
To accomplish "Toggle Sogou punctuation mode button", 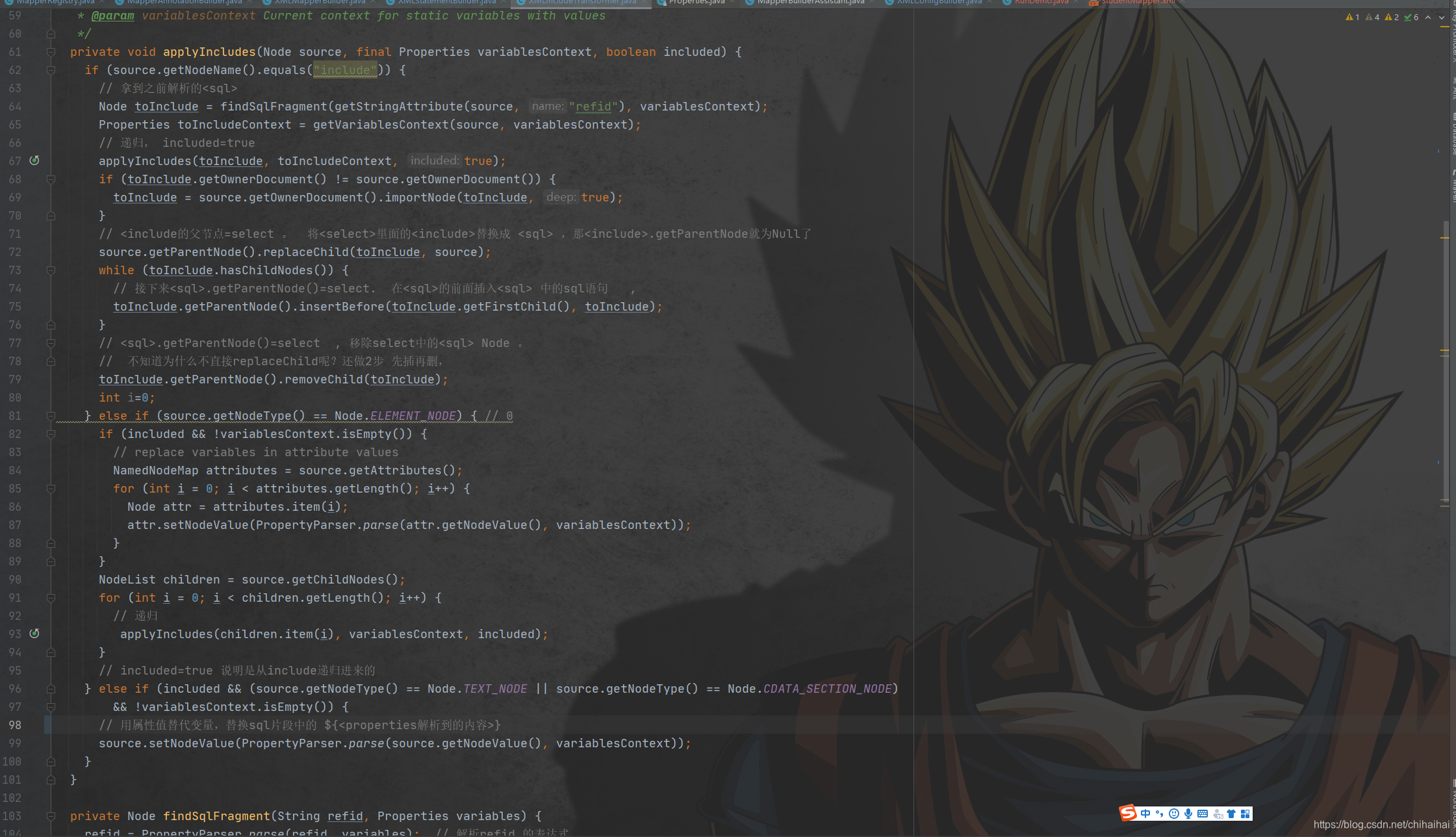I will (1159, 814).
